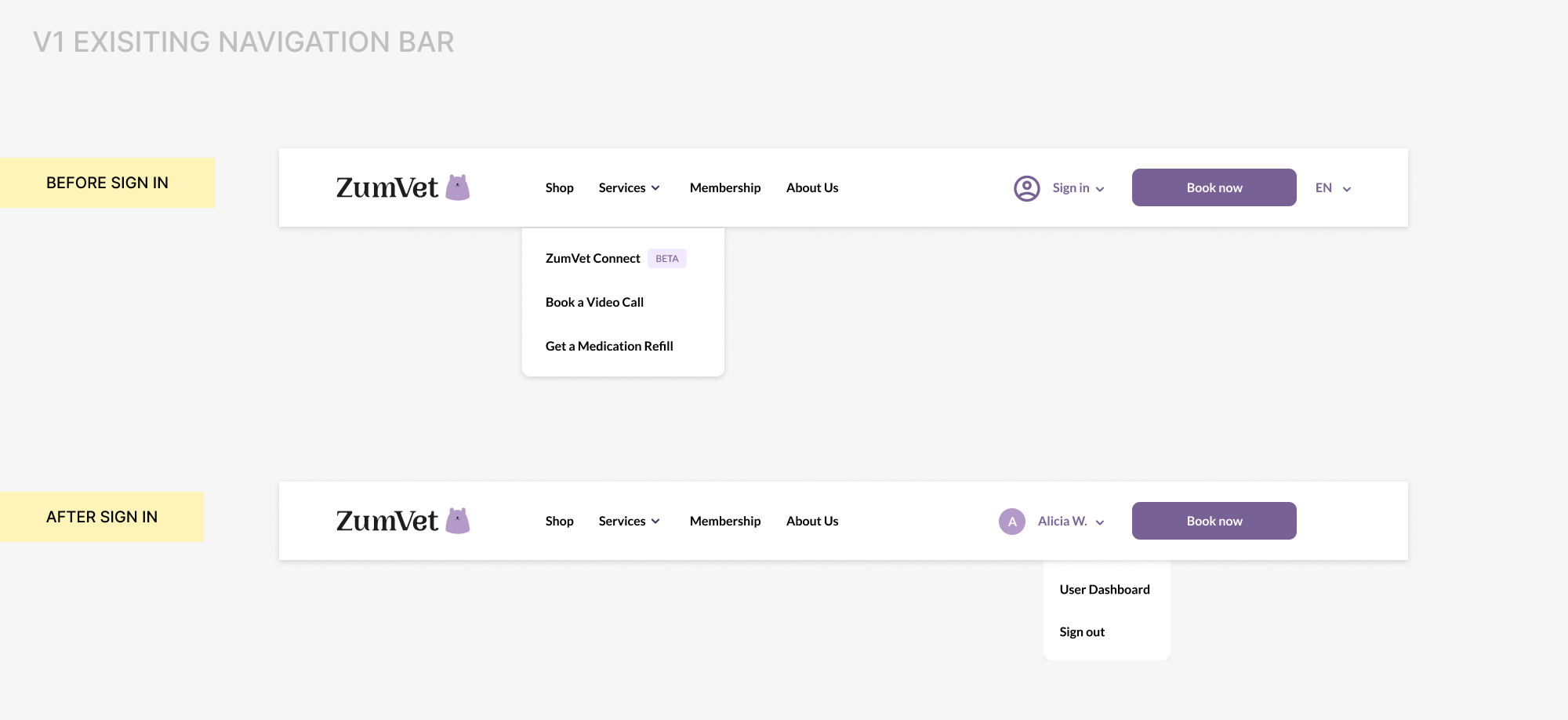Go to Shop in the signed-out navbar
Viewport: 1568px width, 720px height.
pyautogui.click(x=559, y=188)
